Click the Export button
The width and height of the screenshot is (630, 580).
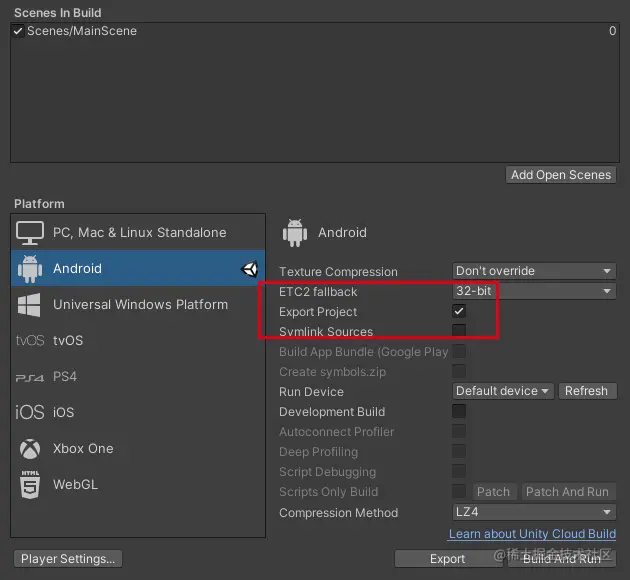point(448,559)
